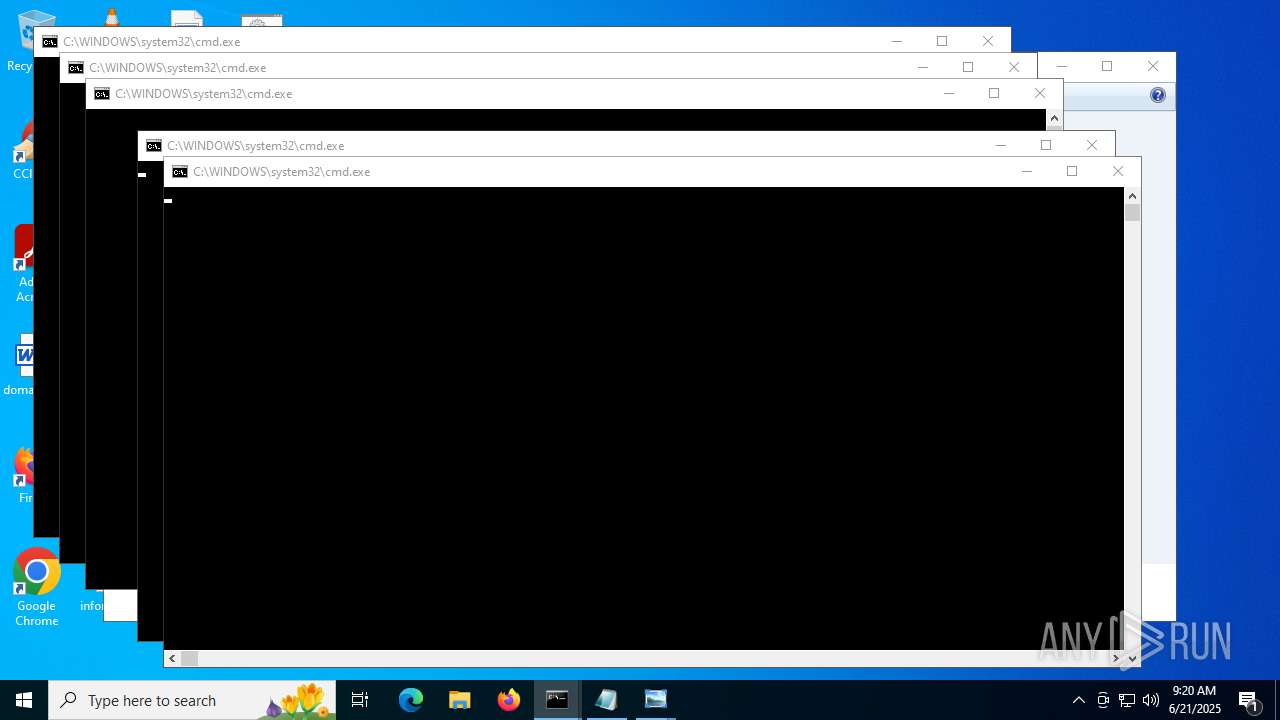The width and height of the screenshot is (1280, 720).
Task: Launch Firefox from taskbar
Action: pyautogui.click(x=509, y=700)
